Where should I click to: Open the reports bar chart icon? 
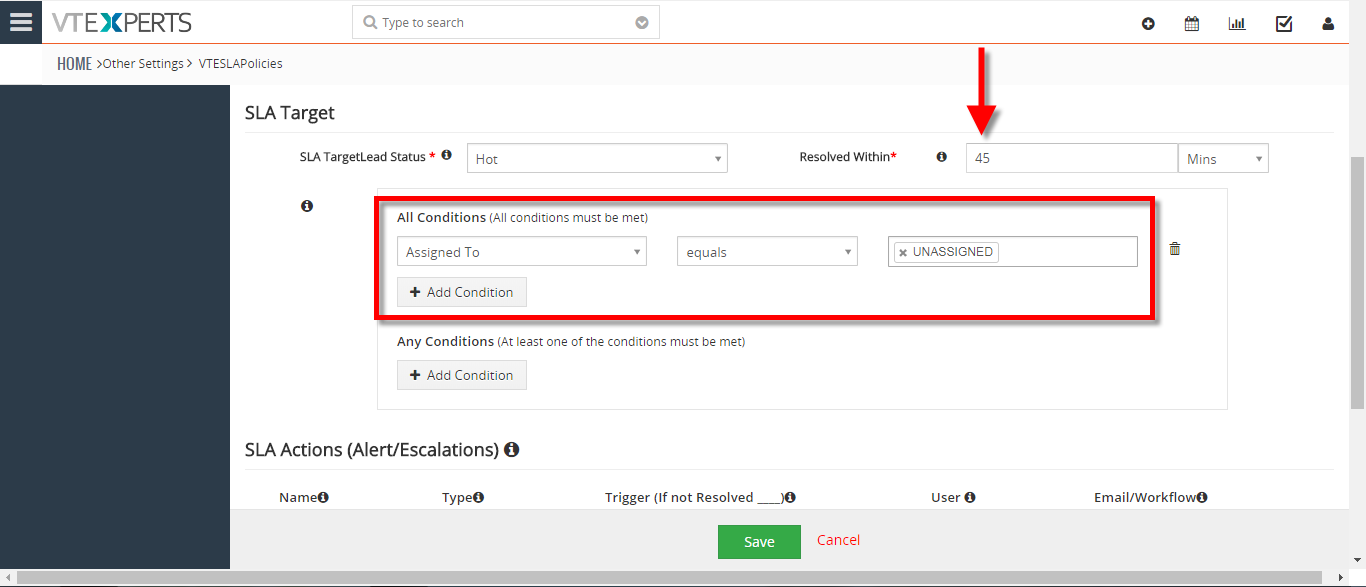click(x=1237, y=24)
